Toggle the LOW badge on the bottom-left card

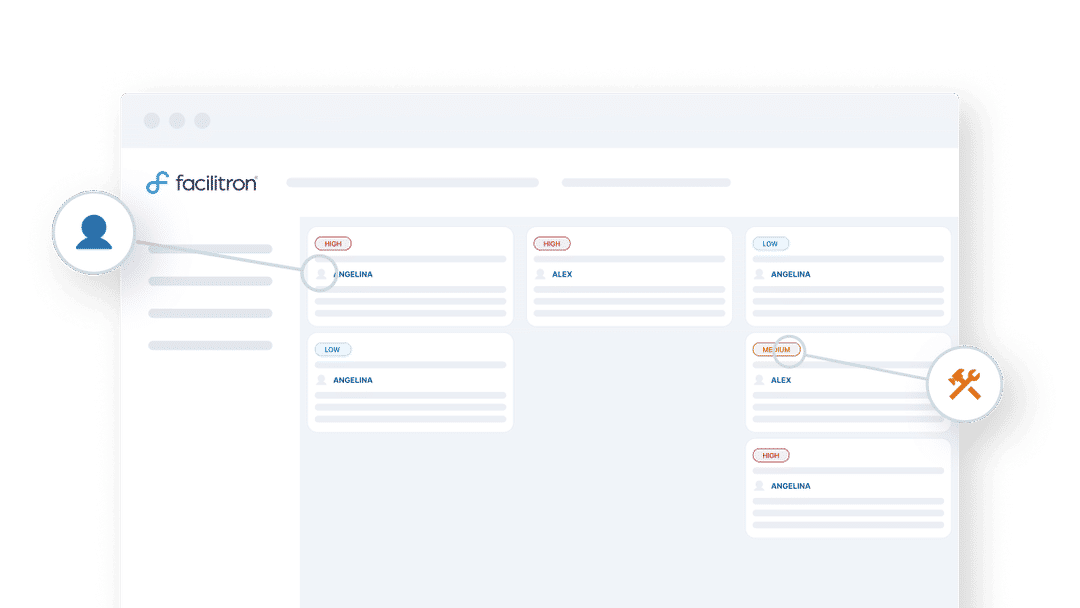[x=332, y=349]
